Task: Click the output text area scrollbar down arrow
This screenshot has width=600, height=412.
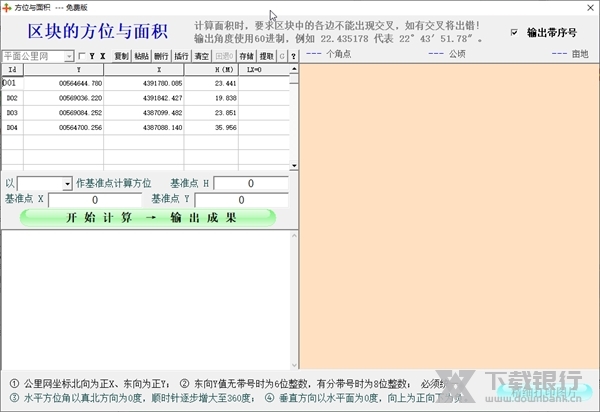Action: 294,365
